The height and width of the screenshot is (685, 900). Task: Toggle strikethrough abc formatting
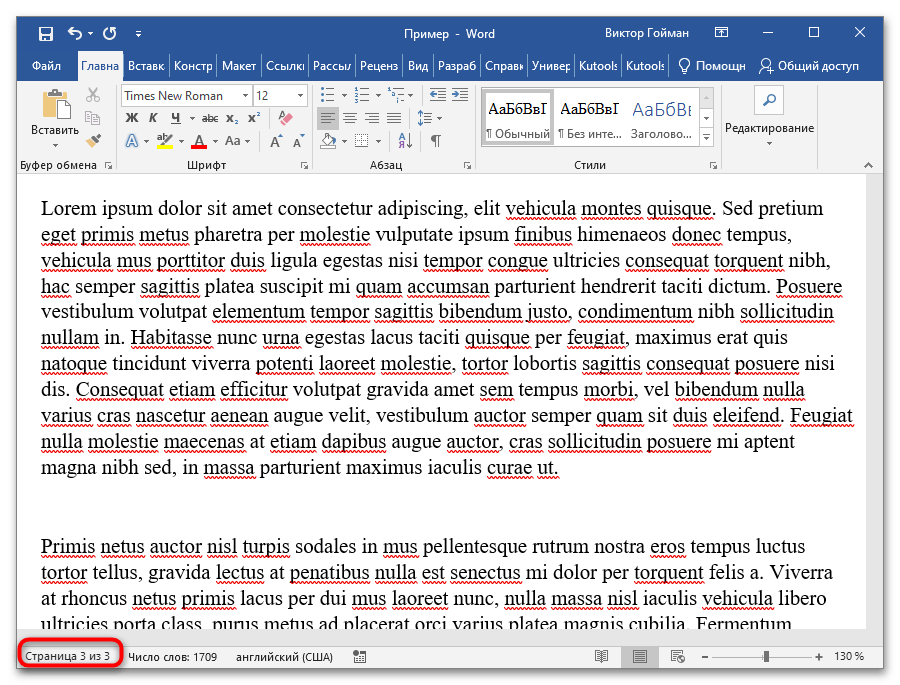pyautogui.click(x=210, y=118)
